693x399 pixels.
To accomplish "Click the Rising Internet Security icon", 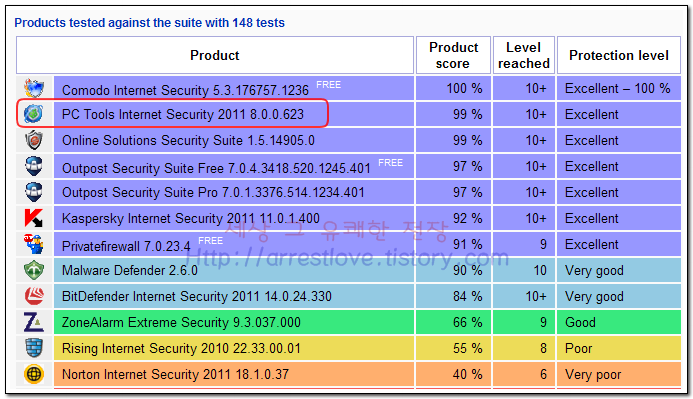I will (x=34, y=348).
